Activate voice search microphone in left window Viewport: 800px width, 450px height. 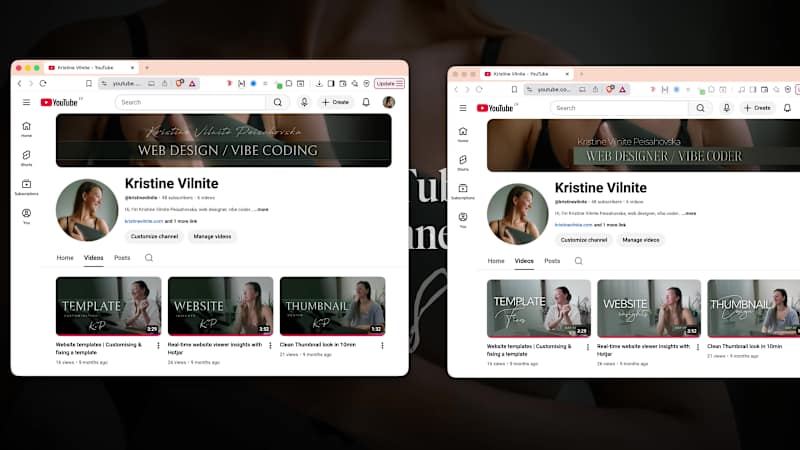(304, 103)
